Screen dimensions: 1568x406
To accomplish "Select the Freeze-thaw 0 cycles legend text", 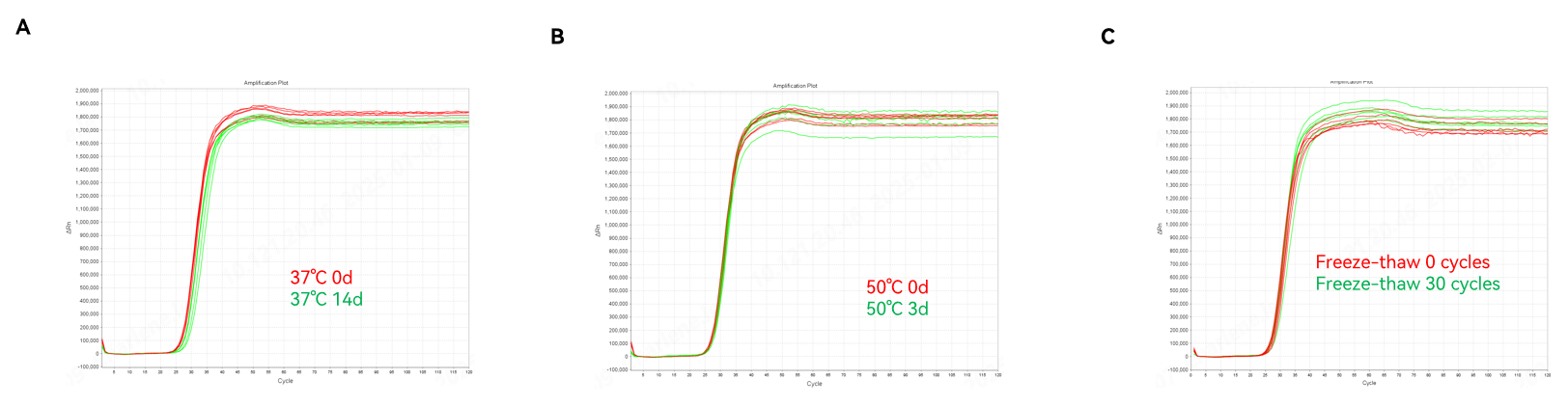I will 1402,262.
